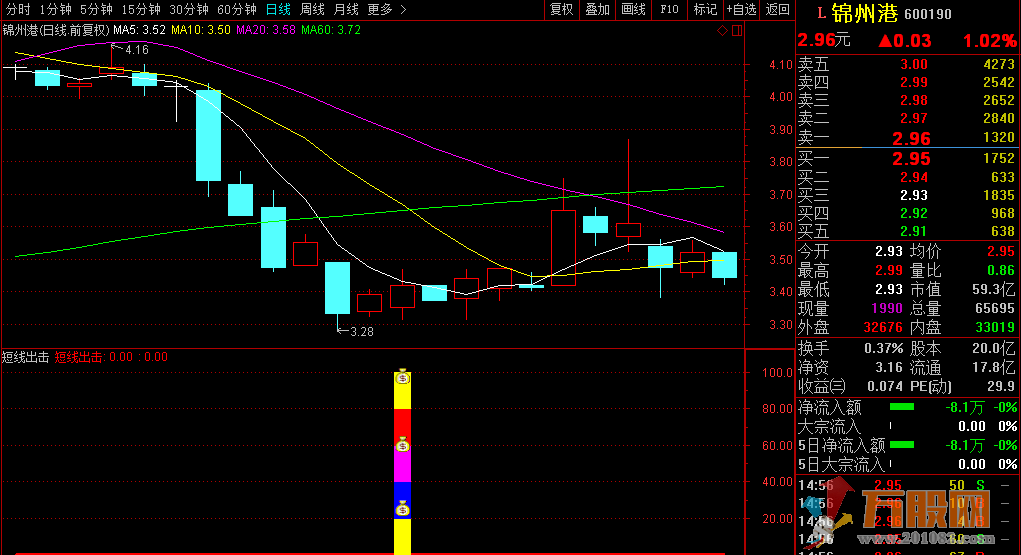The width and height of the screenshot is (1021, 555).
Task: Select the 5分钟 period tab
Action: pos(96,9)
